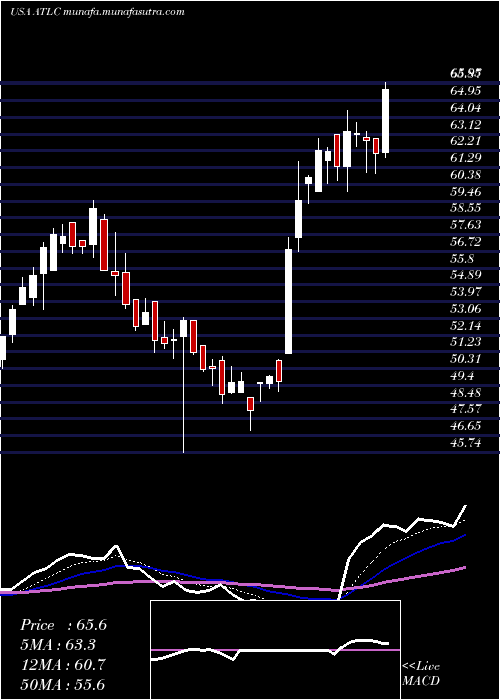500x700 pixels.
Task: Click the last tall white candlestick near 64.95
Action: tap(385, 121)
